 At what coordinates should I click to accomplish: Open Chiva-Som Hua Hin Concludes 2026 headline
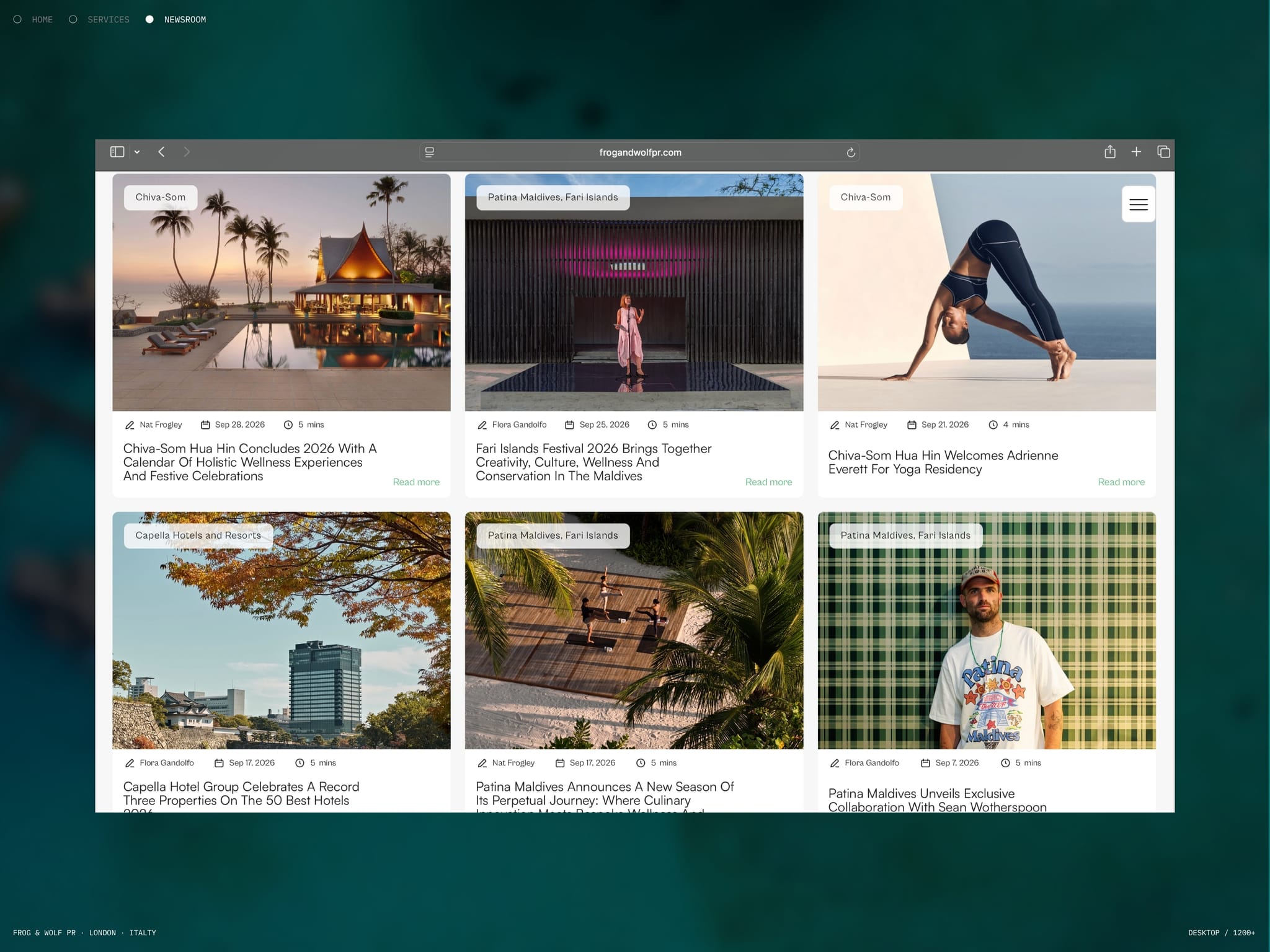250,462
